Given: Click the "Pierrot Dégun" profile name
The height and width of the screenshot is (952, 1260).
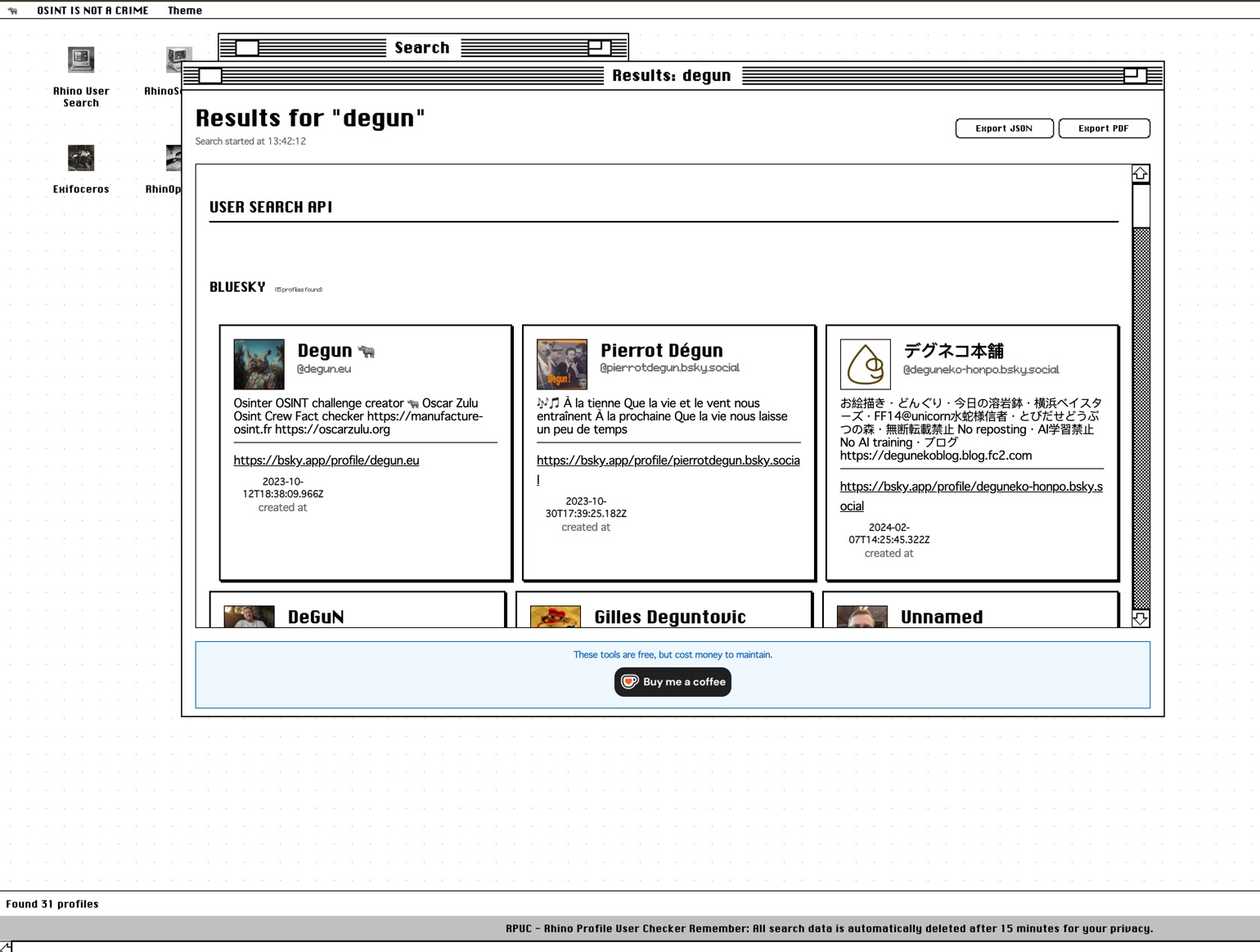Looking at the screenshot, I should click(x=662, y=351).
